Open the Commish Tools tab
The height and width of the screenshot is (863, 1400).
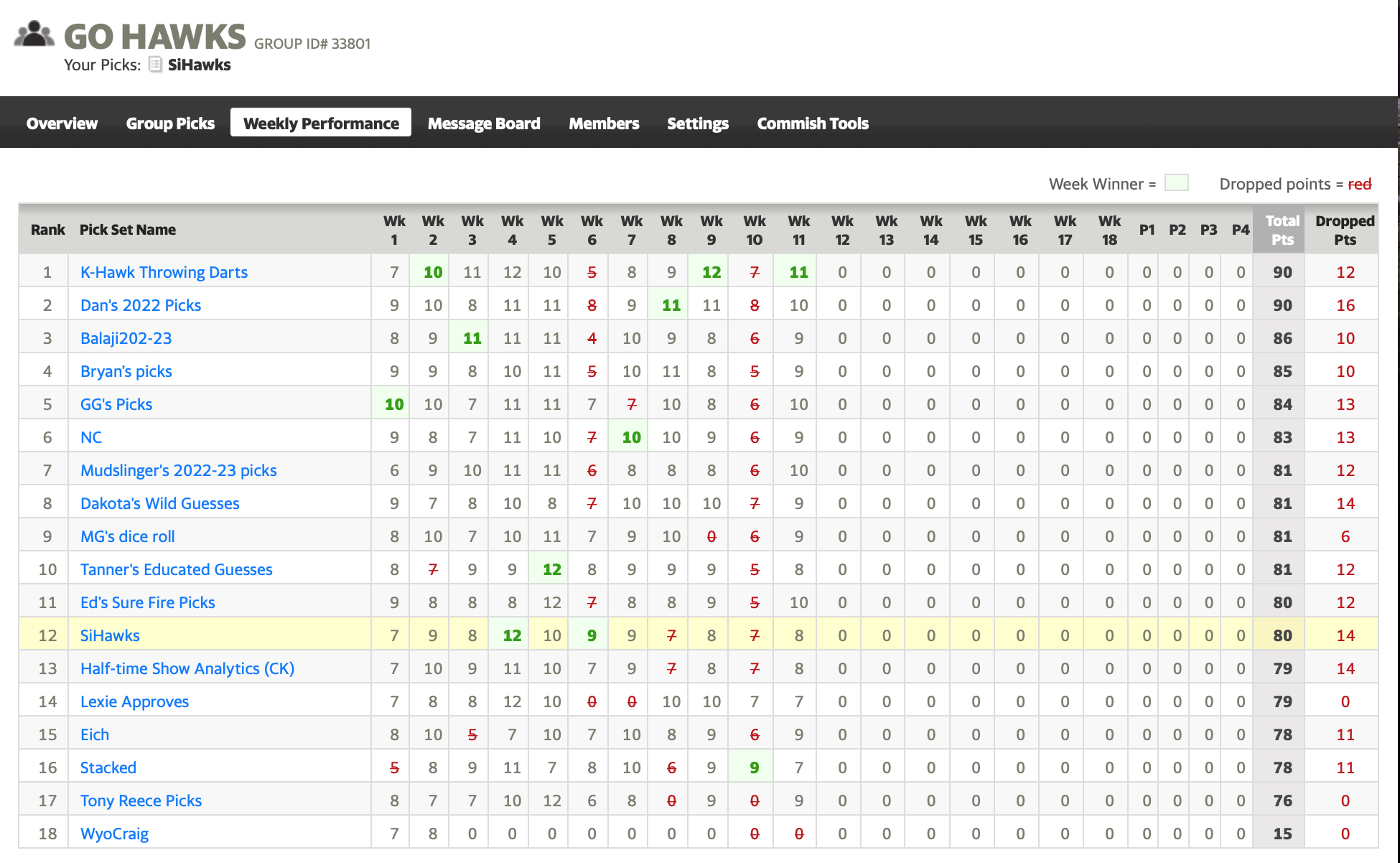coord(813,123)
